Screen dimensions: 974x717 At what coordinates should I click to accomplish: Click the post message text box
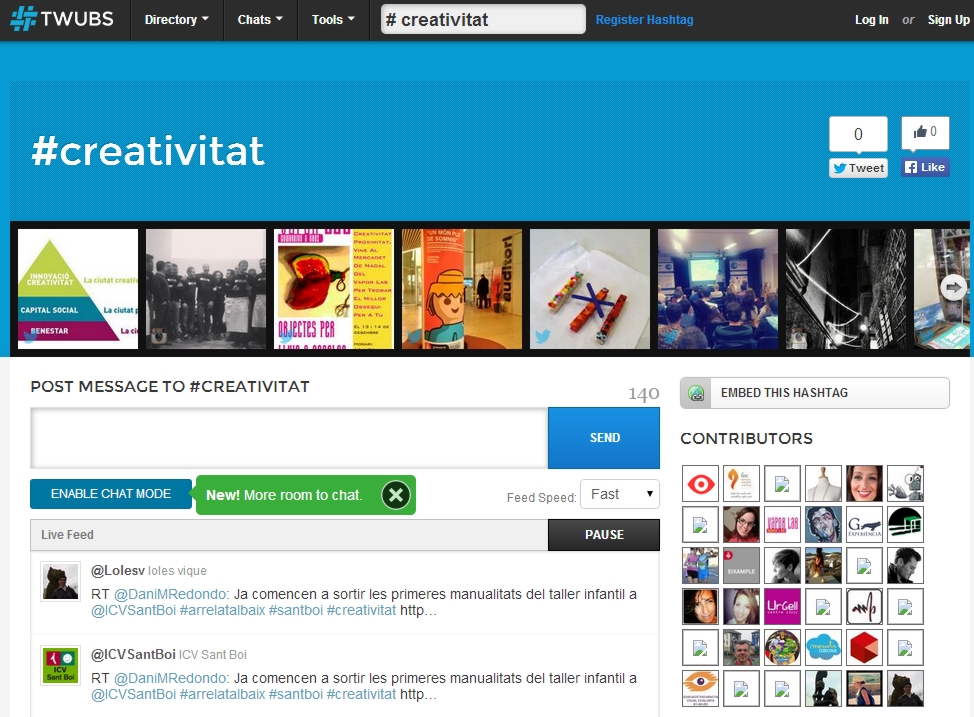(x=289, y=438)
